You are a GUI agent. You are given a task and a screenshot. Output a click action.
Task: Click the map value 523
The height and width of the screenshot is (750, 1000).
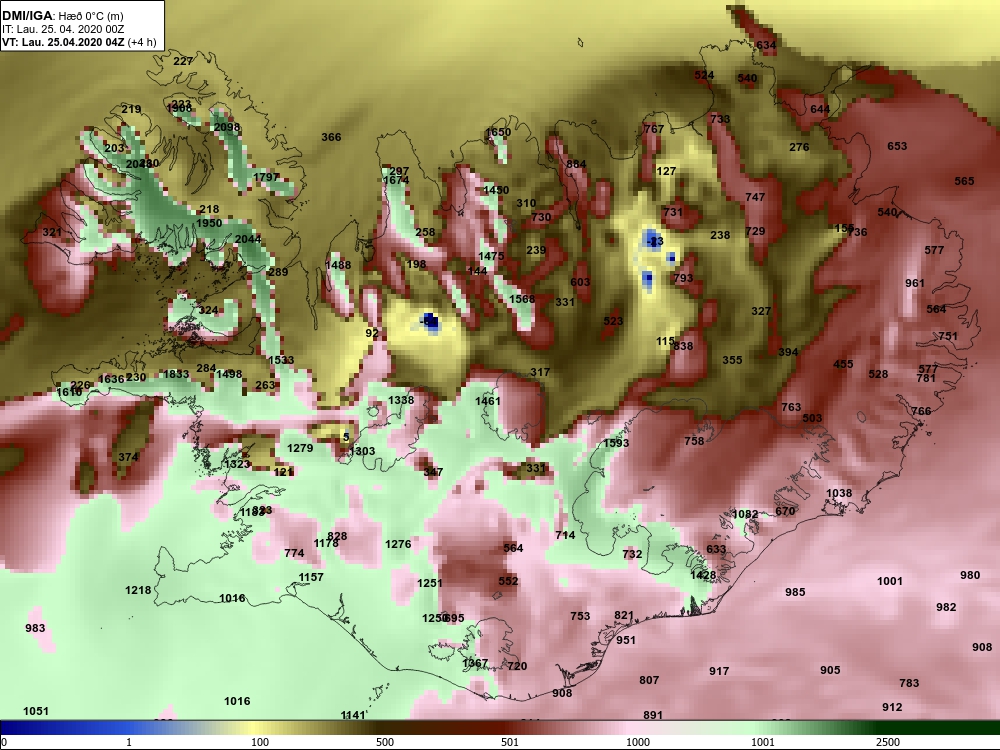[613, 321]
